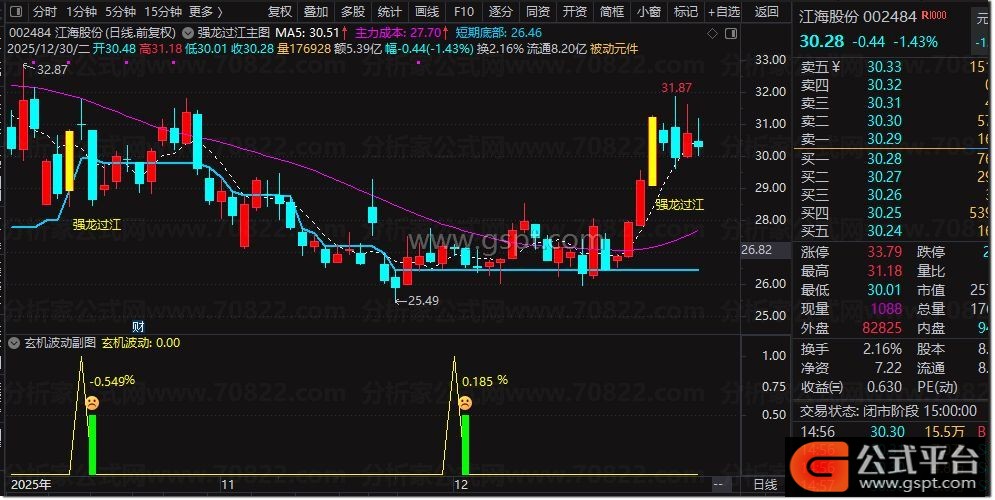The height and width of the screenshot is (500, 995).
Task: Toggle the 小窗 mini window mode
Action: [648, 12]
